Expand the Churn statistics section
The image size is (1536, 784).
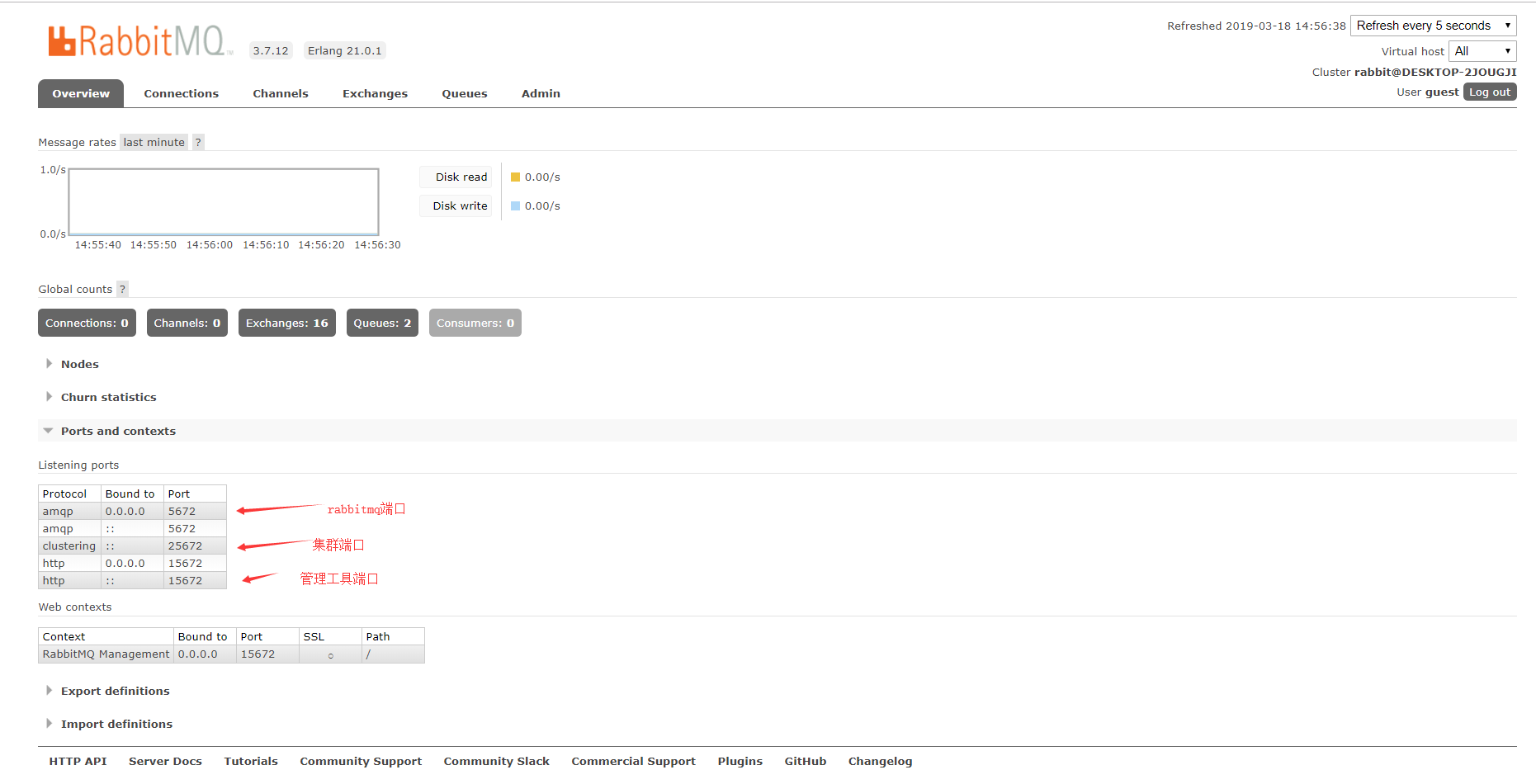point(108,397)
